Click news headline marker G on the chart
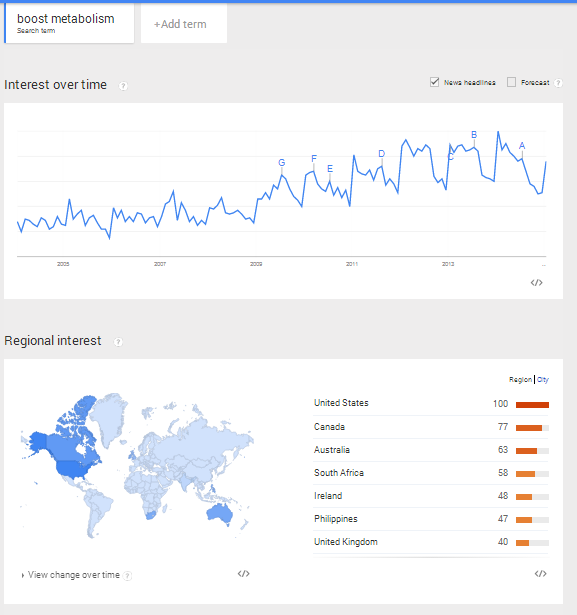The image size is (577, 615). [x=282, y=162]
